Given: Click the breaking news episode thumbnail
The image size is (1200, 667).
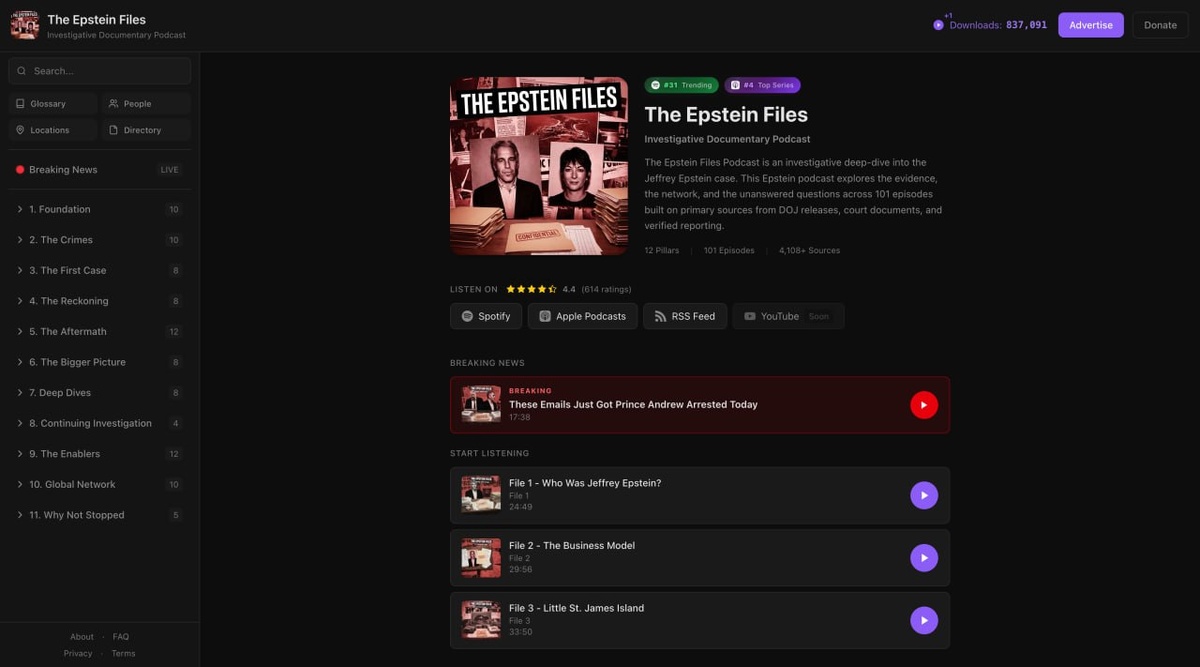Looking at the screenshot, I should click(481, 405).
